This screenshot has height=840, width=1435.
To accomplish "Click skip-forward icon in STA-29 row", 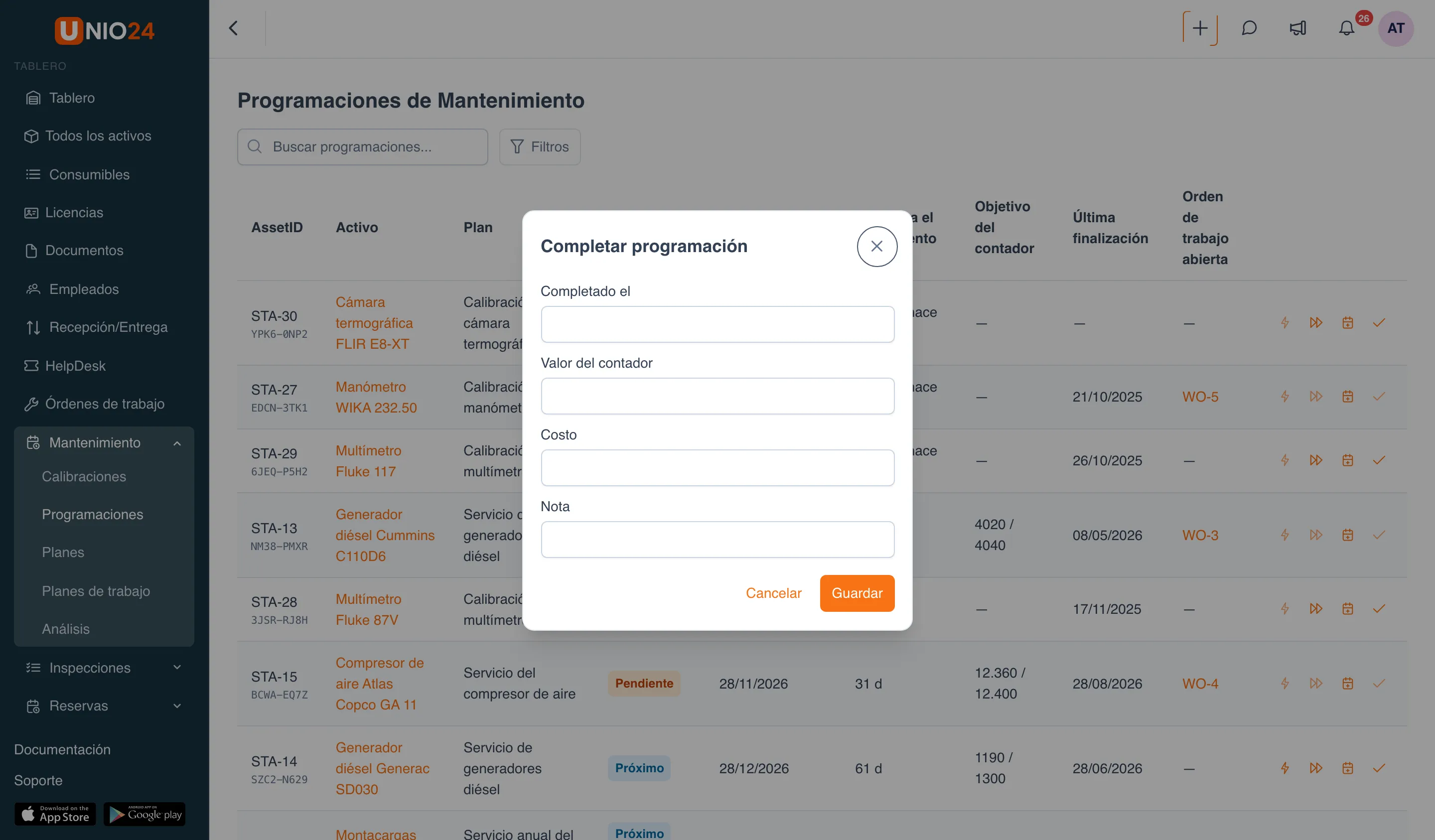I will [1315, 460].
